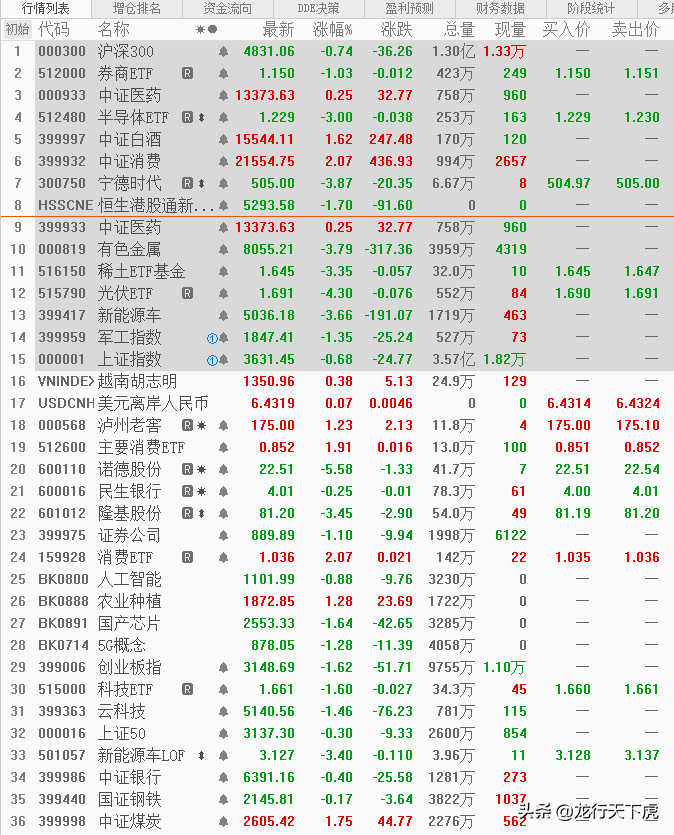This screenshot has height=835, width=674.
Task: Select the 农业种植 sector name
Action: coord(129,601)
